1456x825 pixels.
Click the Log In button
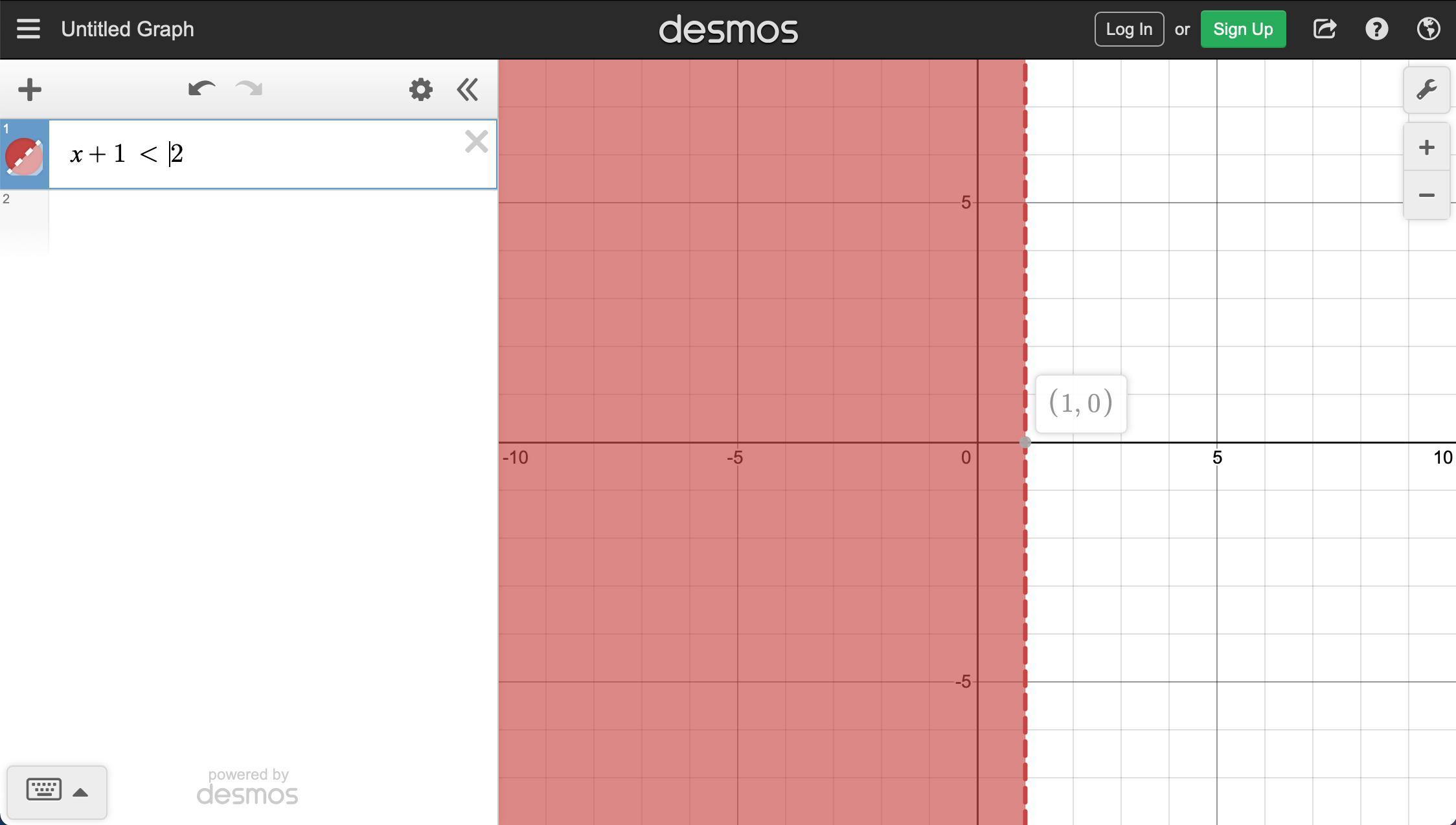pos(1128,29)
